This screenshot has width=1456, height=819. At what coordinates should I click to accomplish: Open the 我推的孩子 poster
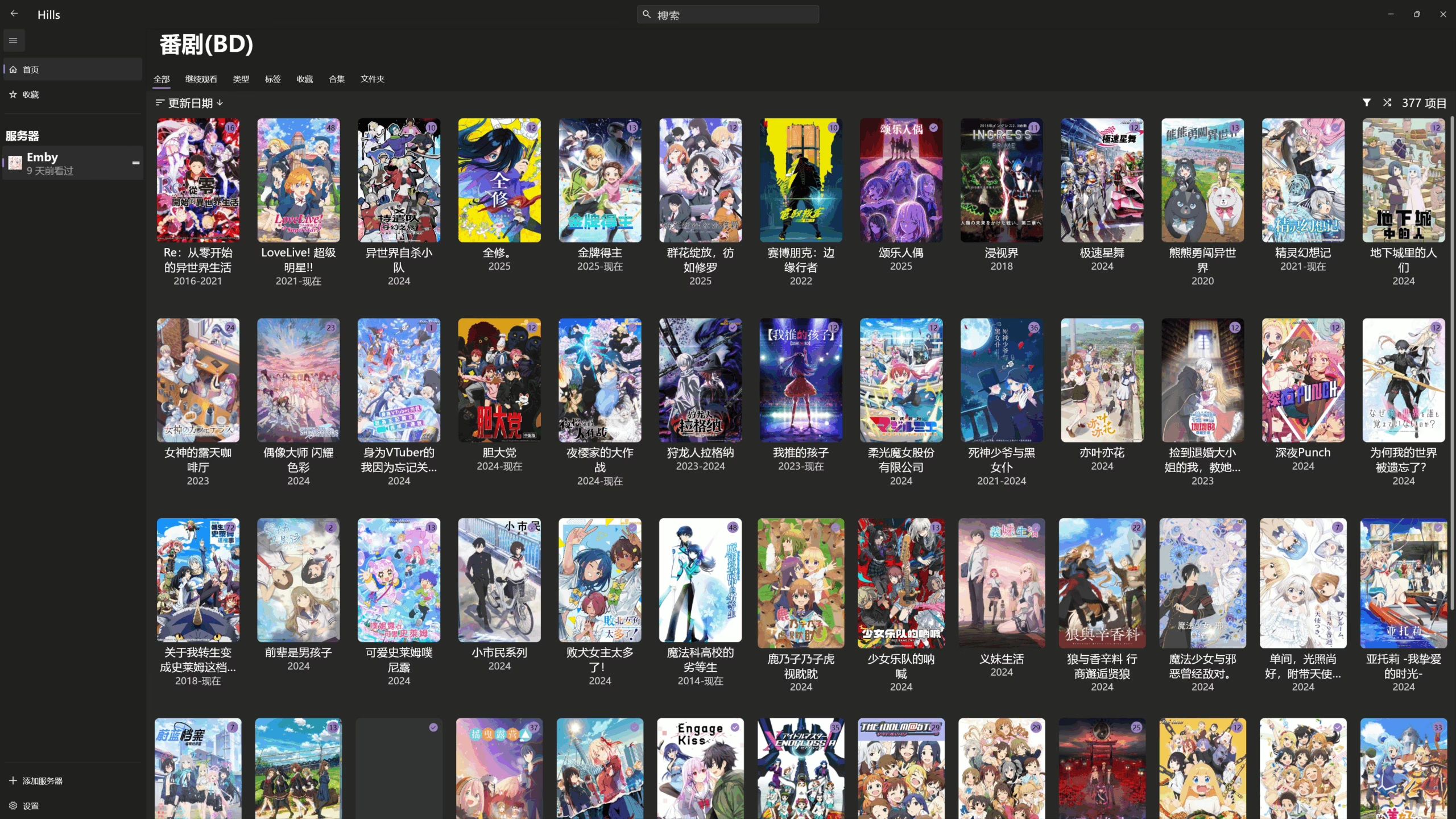click(801, 380)
